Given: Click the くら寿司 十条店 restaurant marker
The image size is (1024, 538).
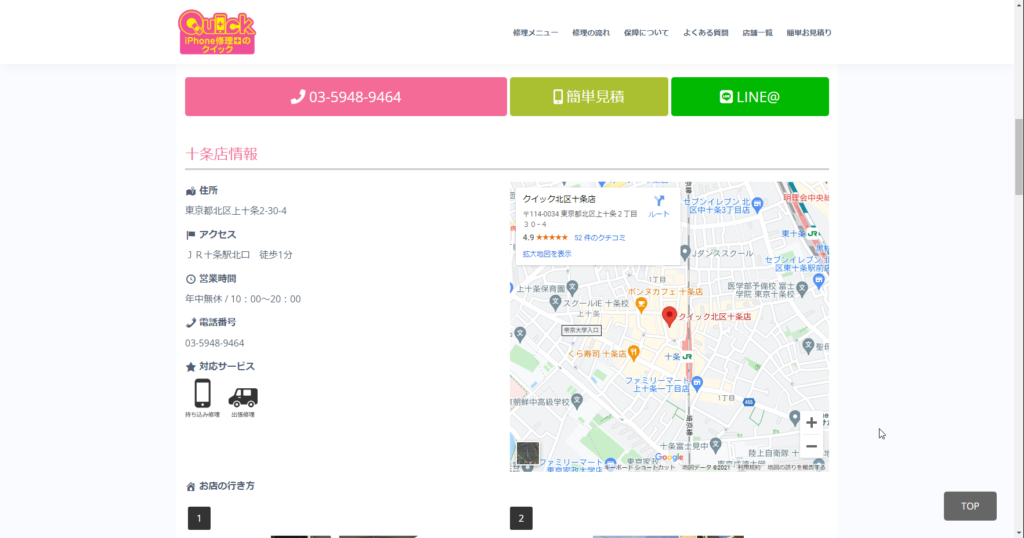Looking at the screenshot, I should (633, 353).
